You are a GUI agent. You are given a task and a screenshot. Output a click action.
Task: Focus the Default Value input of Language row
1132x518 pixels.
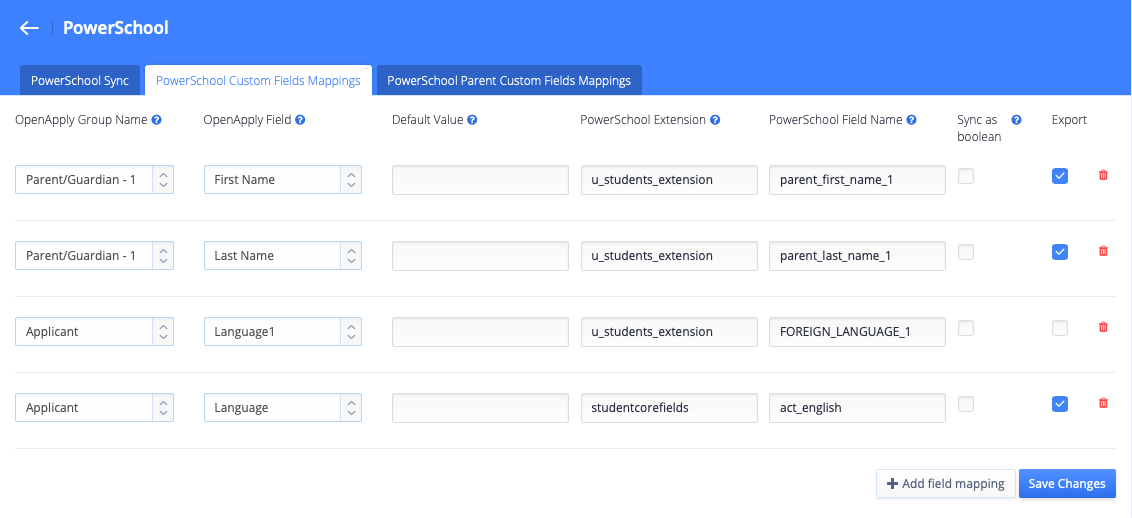click(x=481, y=408)
